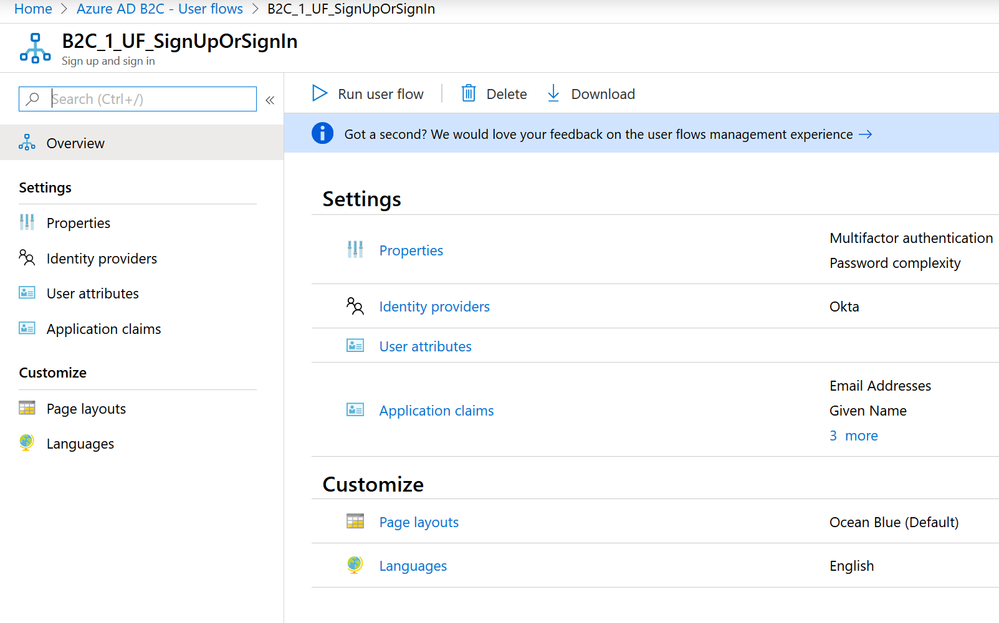Image resolution: width=999 pixels, height=623 pixels.
Task: Collapse the sidebar with the double chevron
Action: coord(270,100)
